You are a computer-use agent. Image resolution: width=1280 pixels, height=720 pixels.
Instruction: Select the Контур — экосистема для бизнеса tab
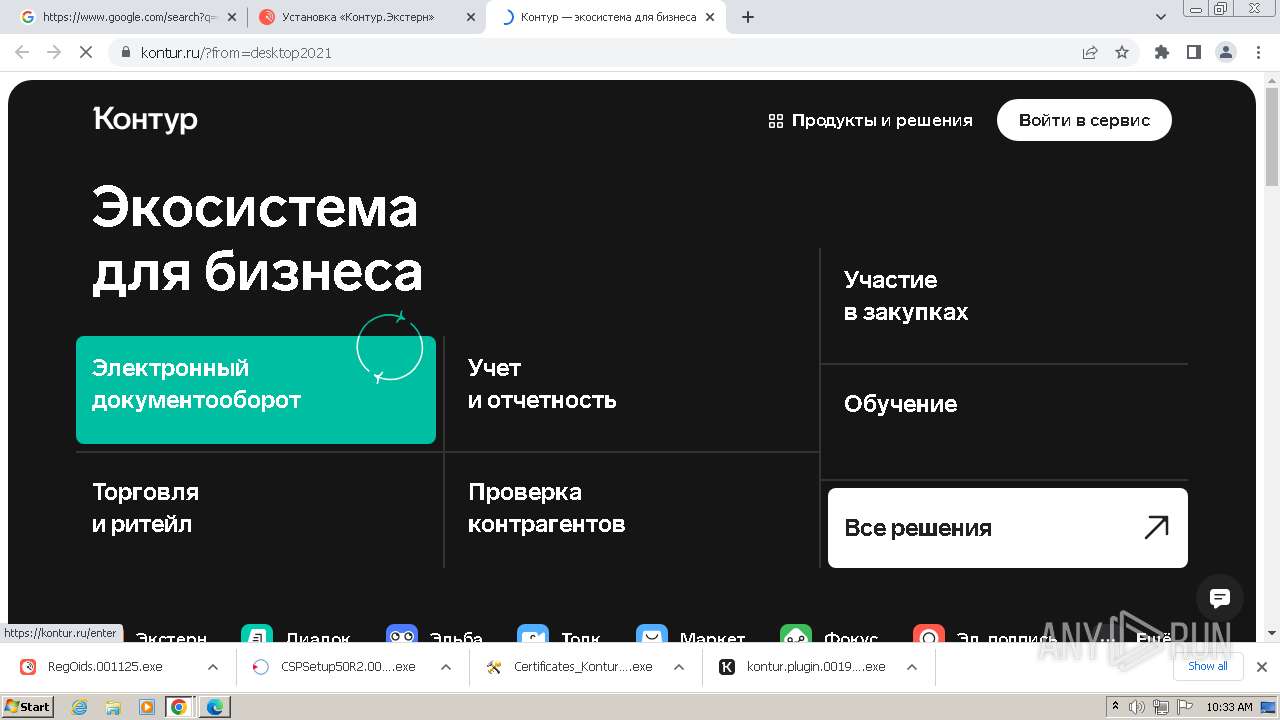pos(608,17)
